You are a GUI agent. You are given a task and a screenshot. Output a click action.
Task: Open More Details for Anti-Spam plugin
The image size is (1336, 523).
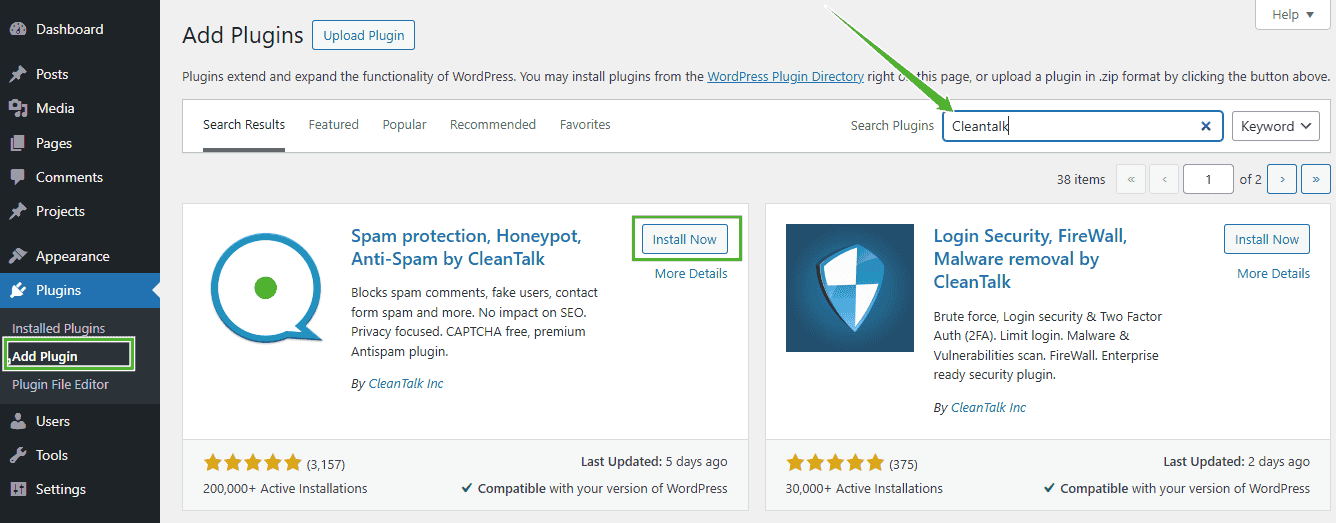click(x=691, y=273)
